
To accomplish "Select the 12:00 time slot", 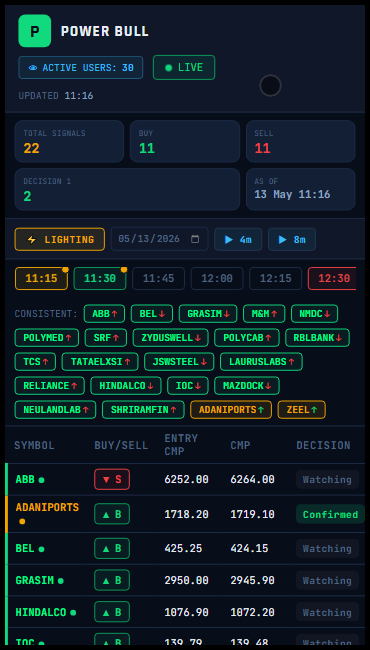I will click(217, 279).
